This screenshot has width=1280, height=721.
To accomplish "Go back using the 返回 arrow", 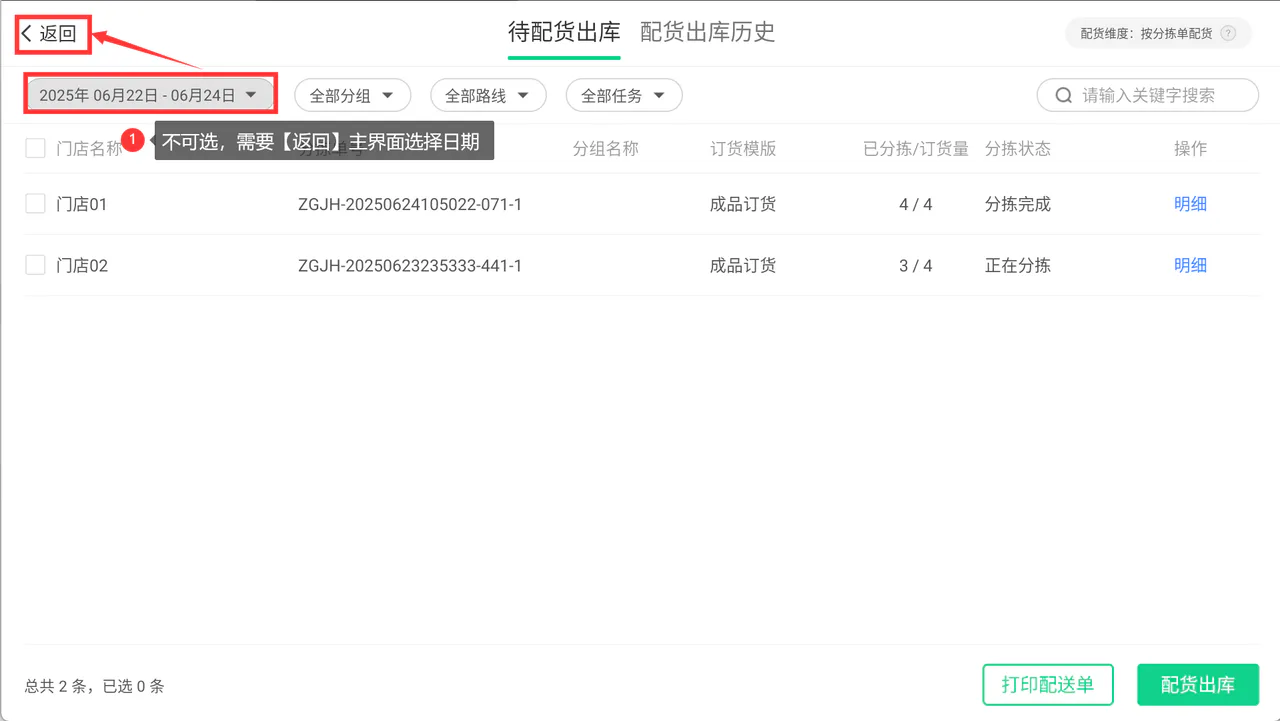I will [49, 34].
